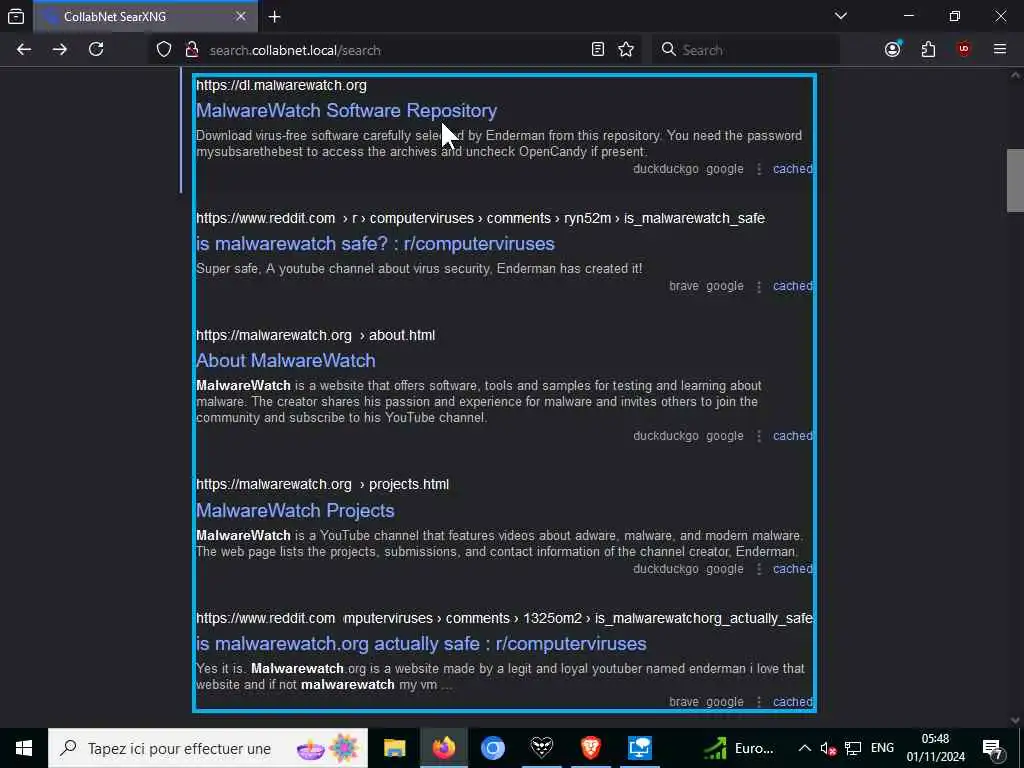Open the notification center icon
This screenshot has width=1024, height=768.
point(993,748)
